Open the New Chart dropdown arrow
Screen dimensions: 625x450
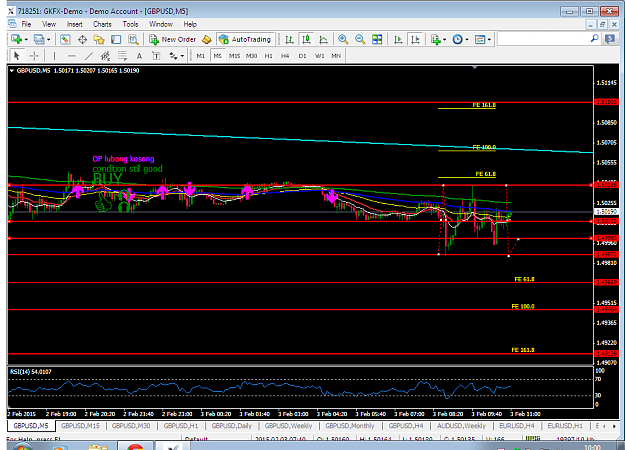click(x=26, y=39)
